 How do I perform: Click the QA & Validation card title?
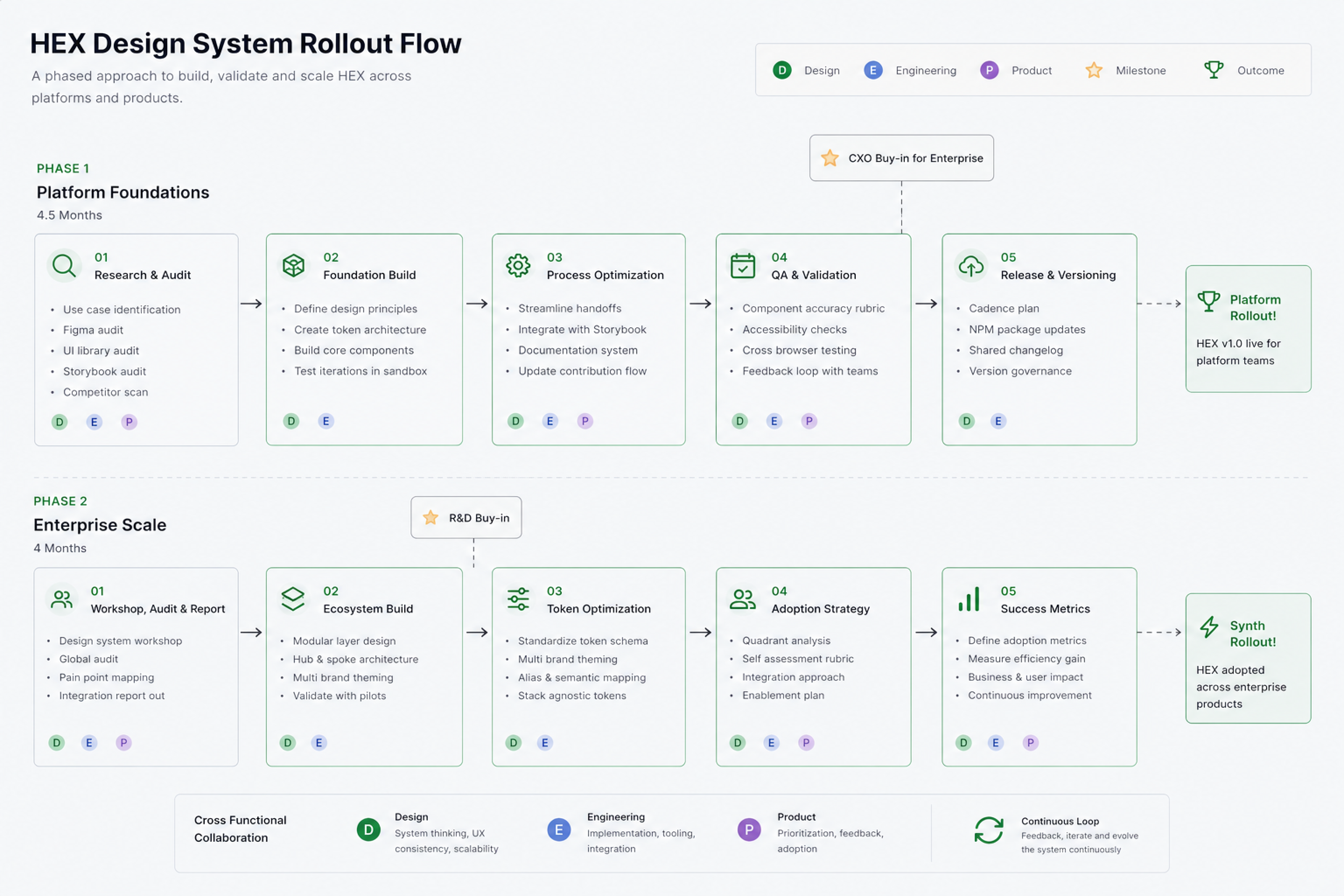[x=814, y=275]
